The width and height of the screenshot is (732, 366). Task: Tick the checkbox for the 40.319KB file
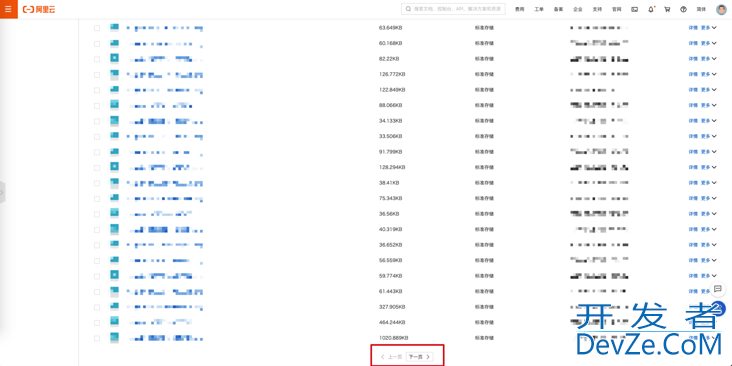pyautogui.click(x=97, y=230)
